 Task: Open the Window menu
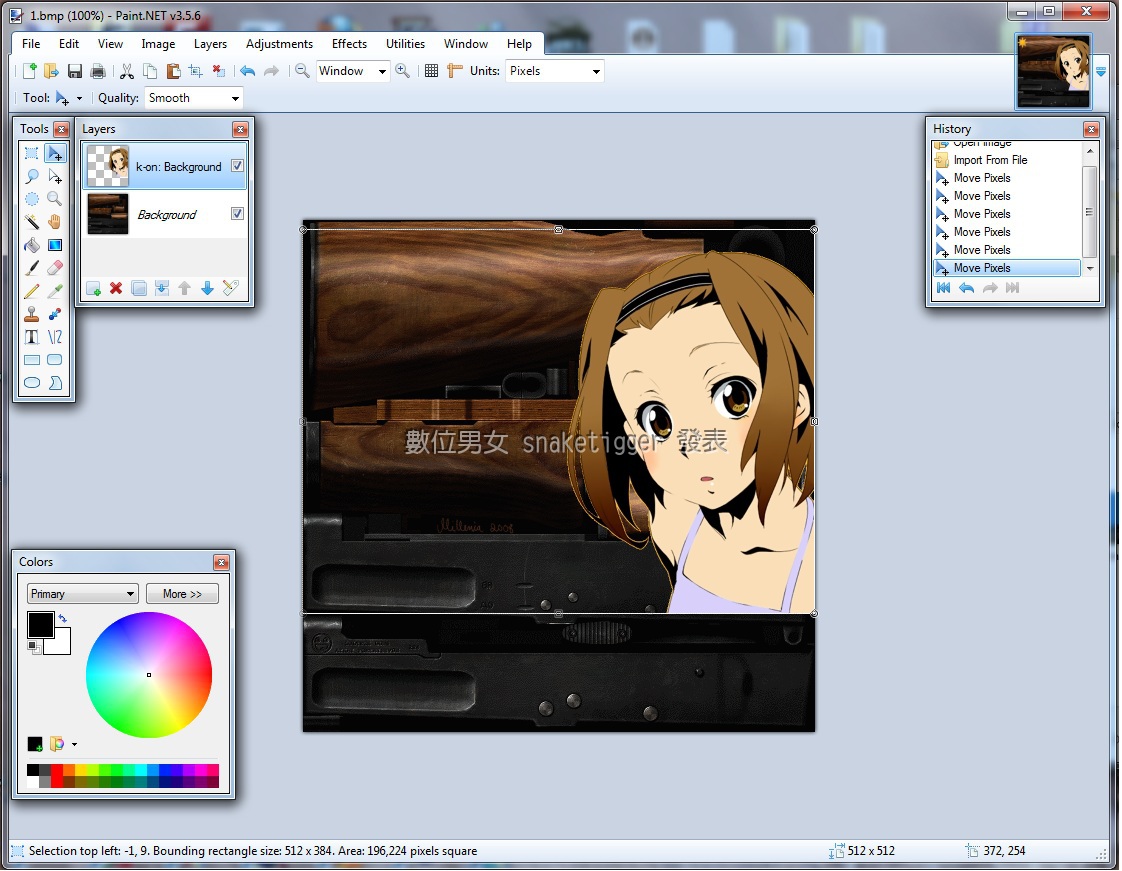466,44
